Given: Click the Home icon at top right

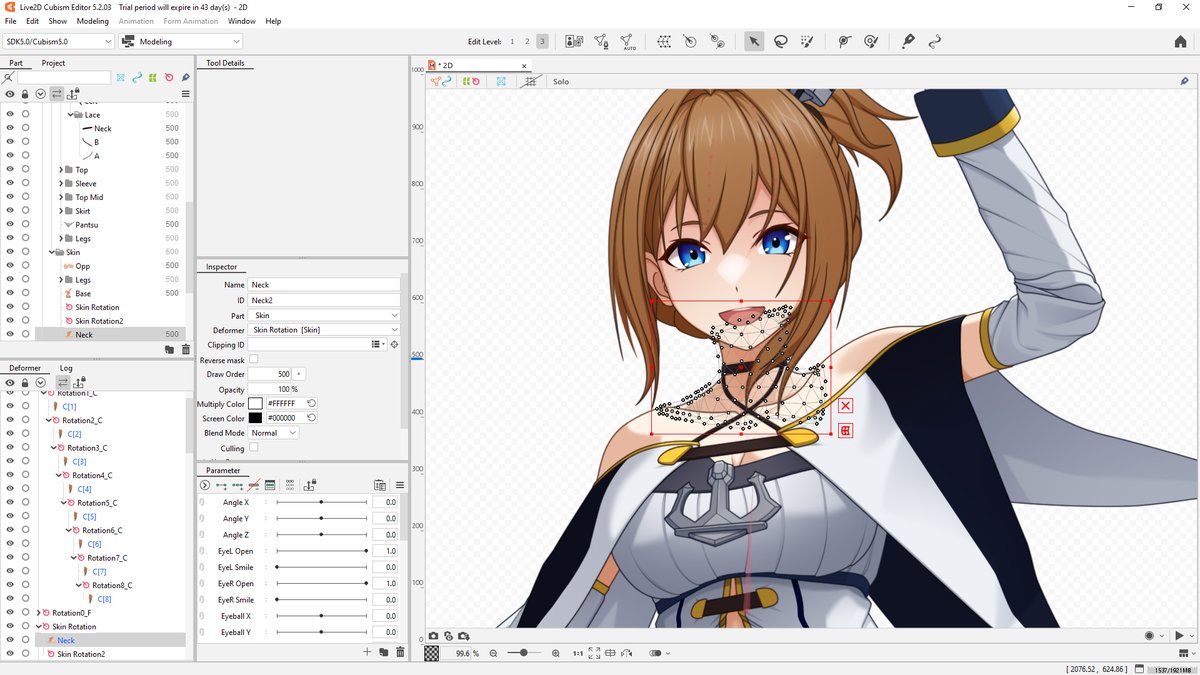Looking at the screenshot, I should pyautogui.click(x=1180, y=41).
